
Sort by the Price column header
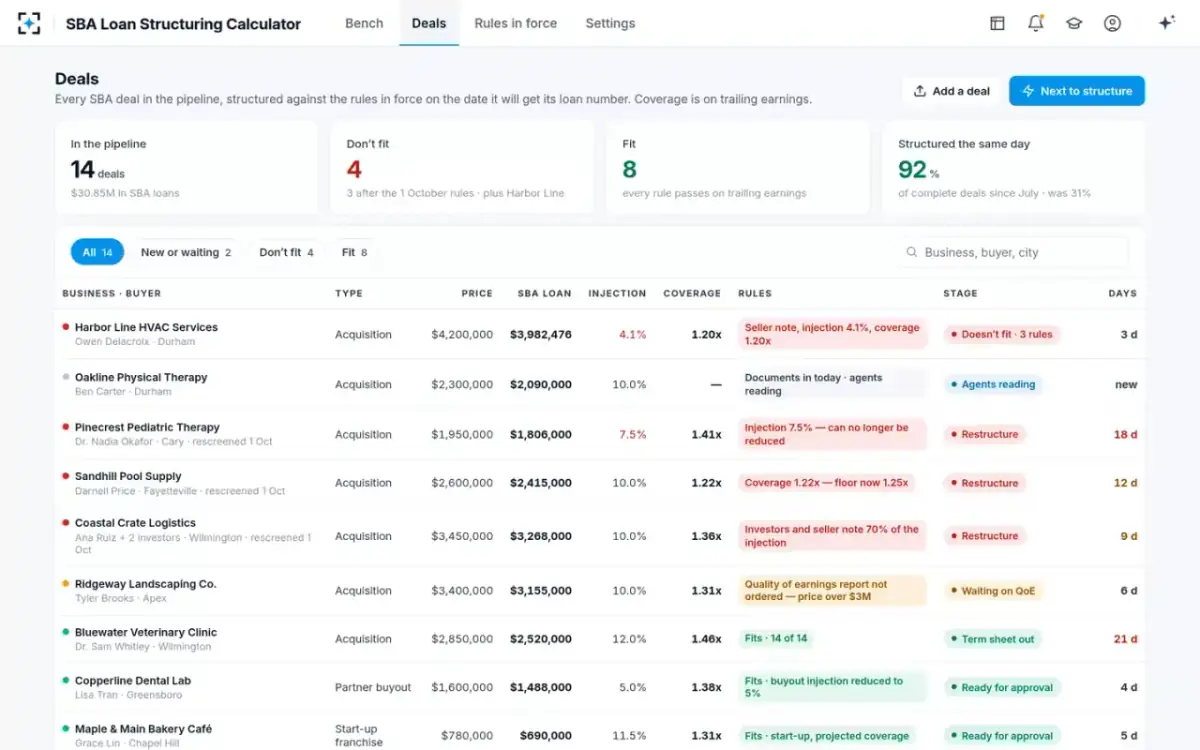click(477, 293)
